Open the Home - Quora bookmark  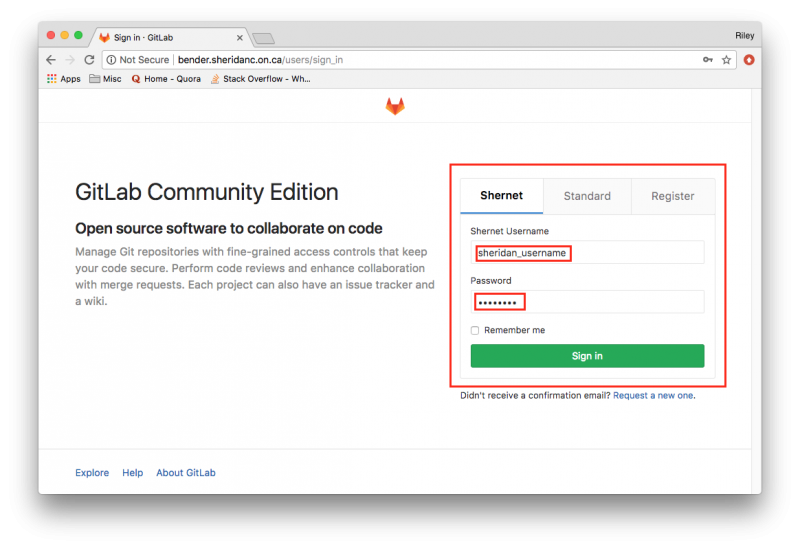166,79
